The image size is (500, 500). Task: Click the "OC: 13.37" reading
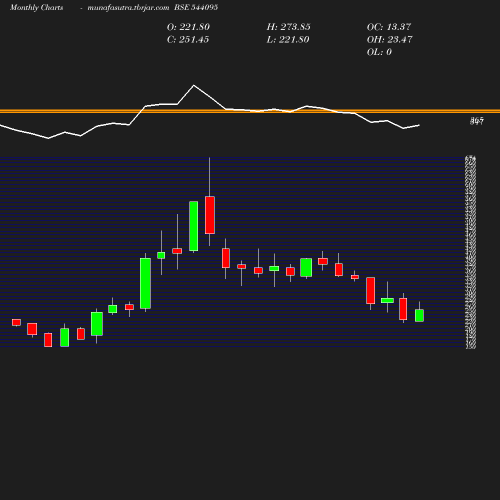click(x=389, y=27)
